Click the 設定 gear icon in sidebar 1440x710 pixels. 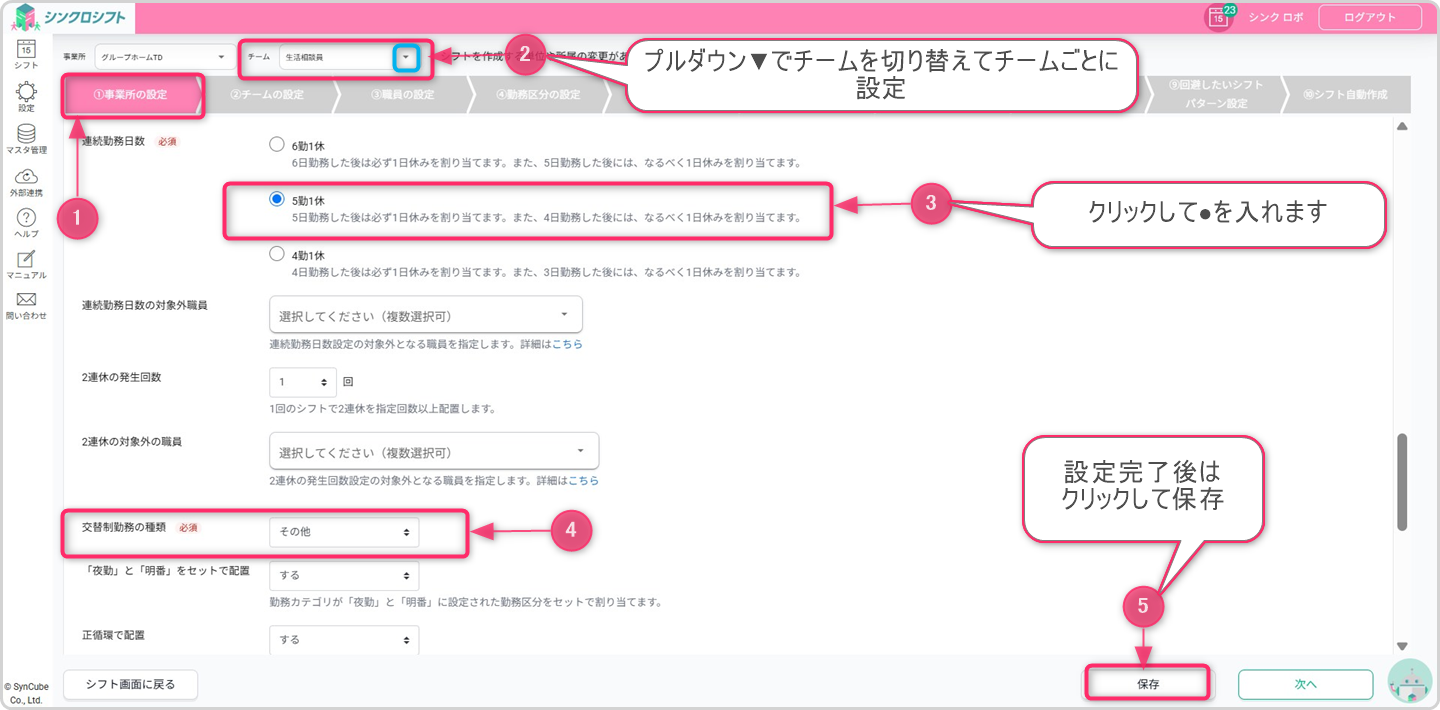point(27,93)
